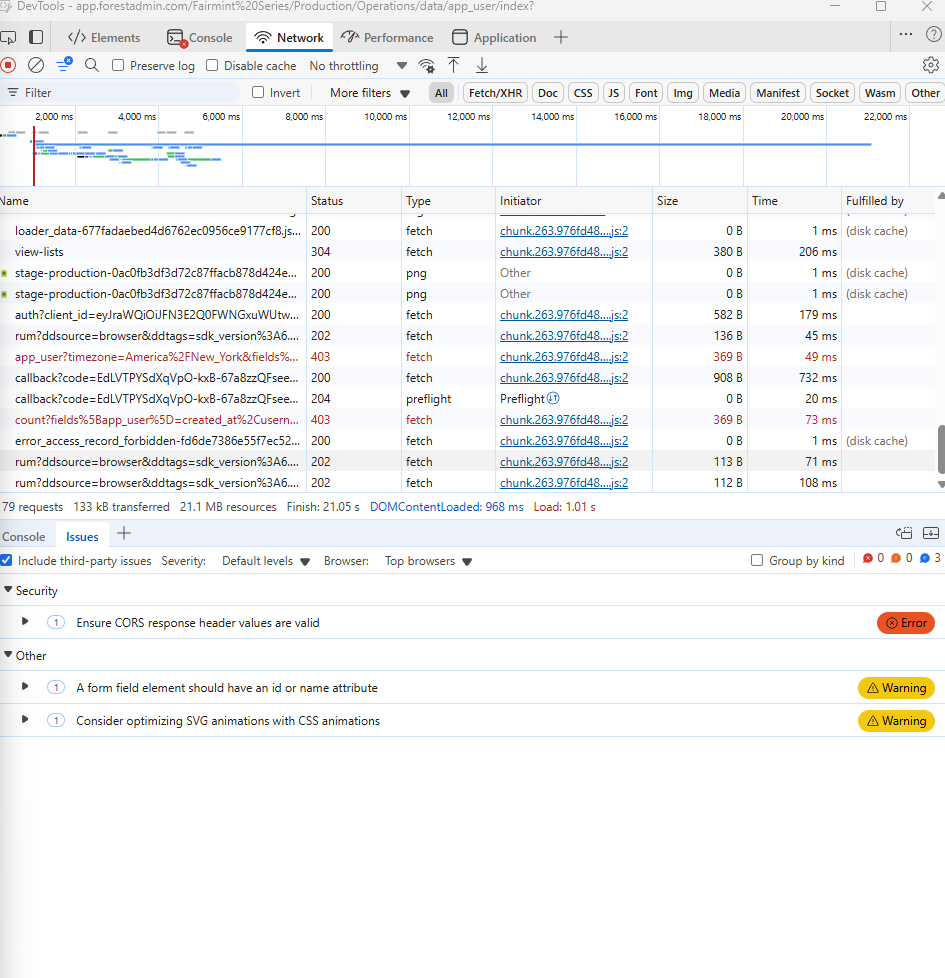Expand the form field id issue
Viewport: 945px width, 978px height.
[x=25, y=687]
